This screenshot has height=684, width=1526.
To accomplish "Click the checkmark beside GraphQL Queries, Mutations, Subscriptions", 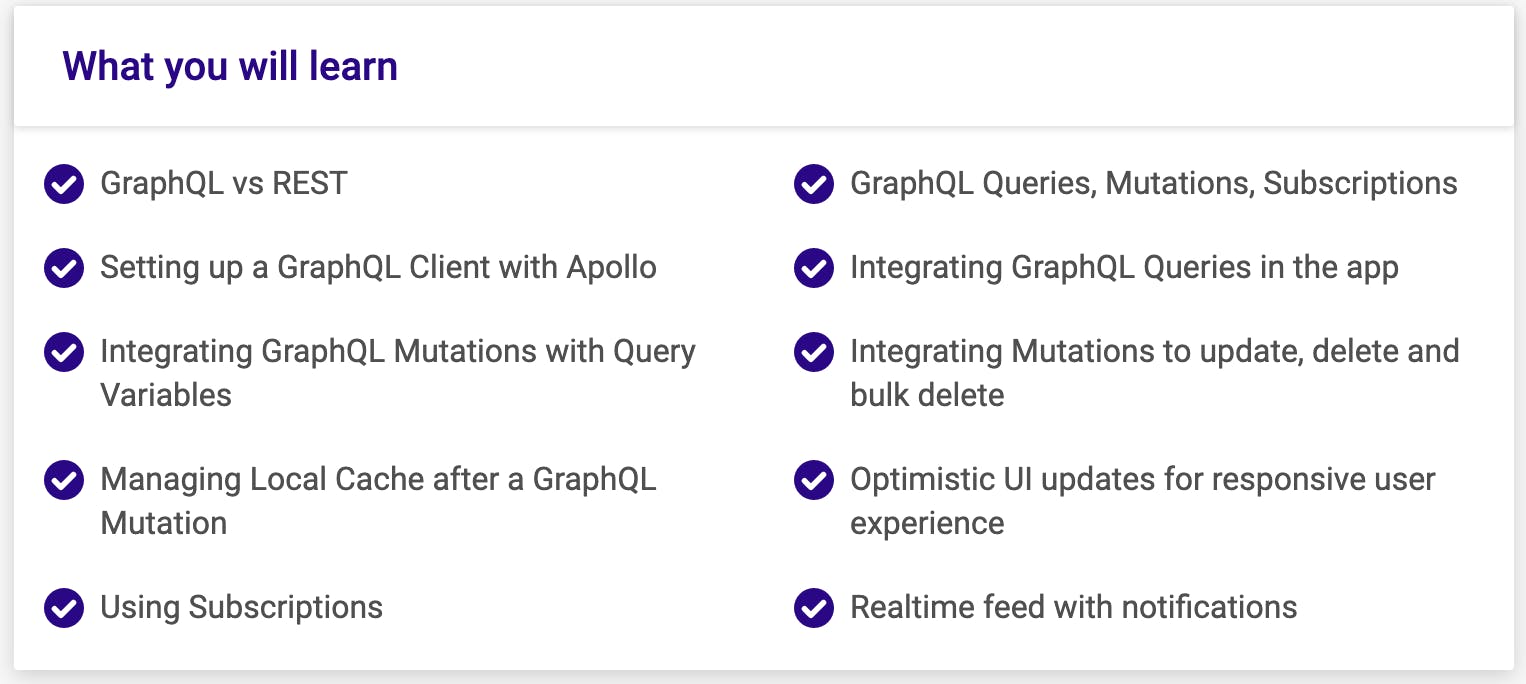I will [814, 184].
